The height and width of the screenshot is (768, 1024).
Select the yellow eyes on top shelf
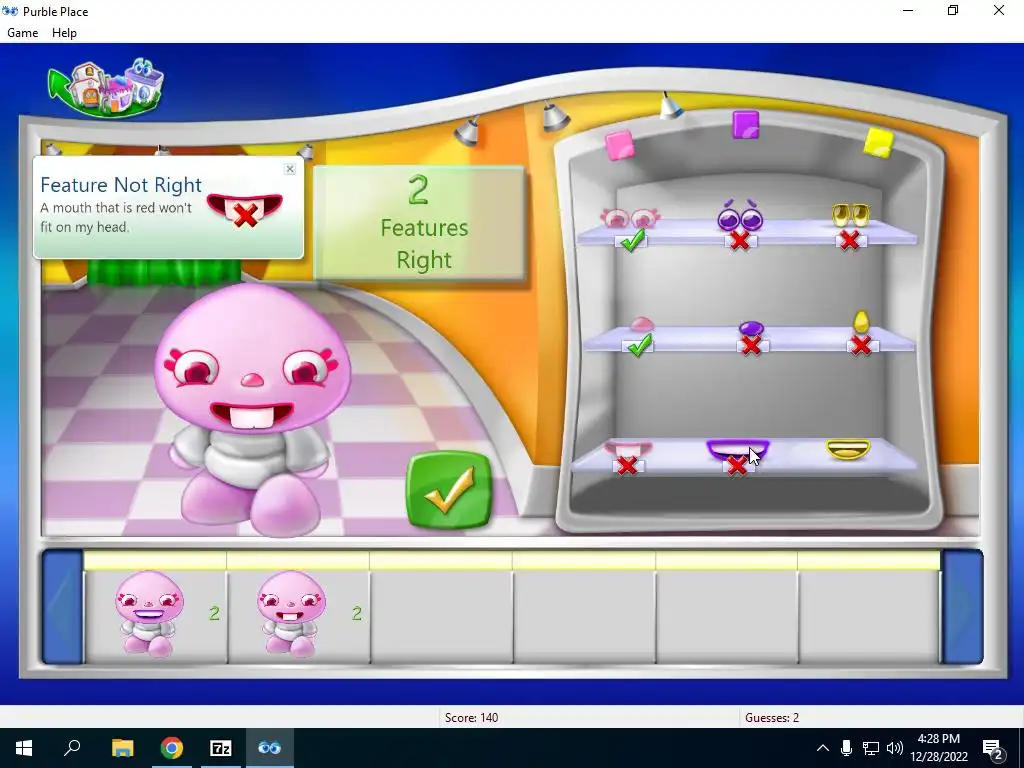850,215
